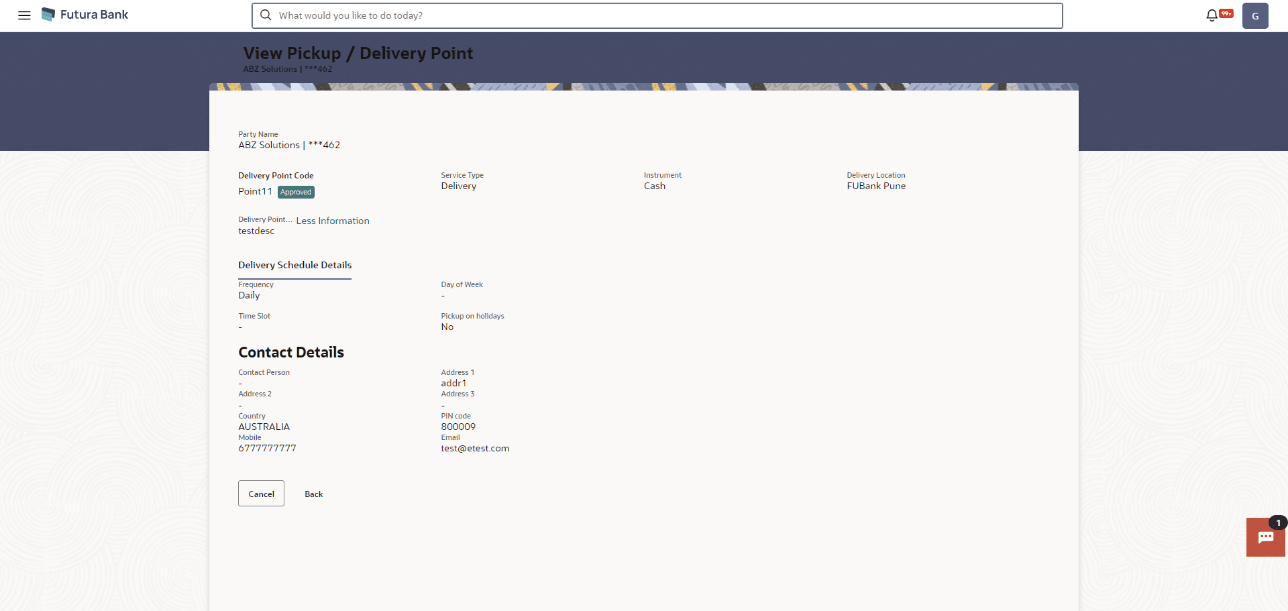The width and height of the screenshot is (1288, 611).
Task: Click the search magnifier icon
Action: 266,16
